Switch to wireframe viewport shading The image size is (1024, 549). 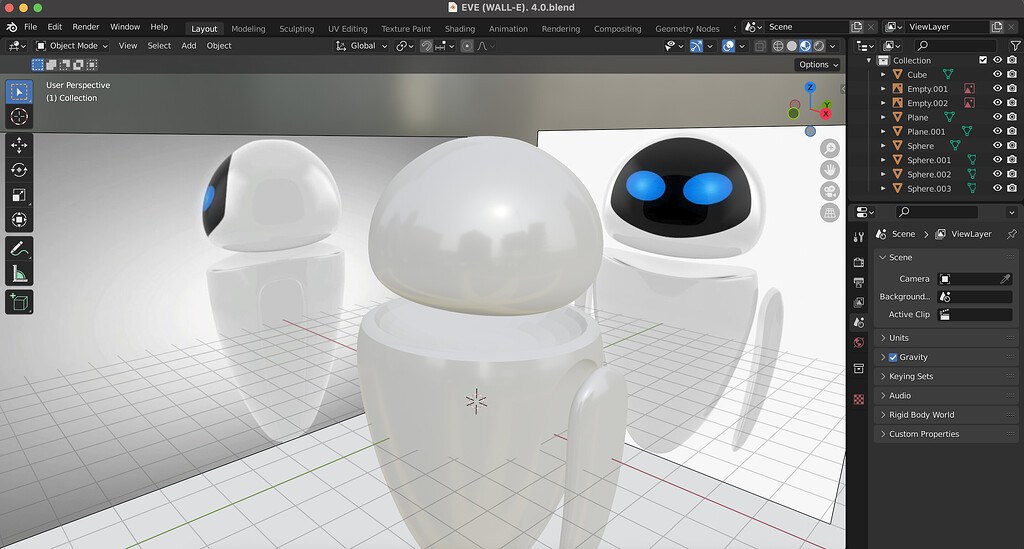pyautogui.click(x=778, y=46)
